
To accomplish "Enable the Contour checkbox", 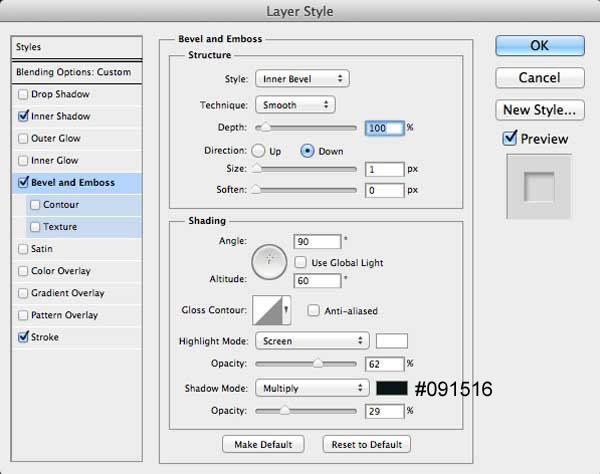I will [35, 205].
